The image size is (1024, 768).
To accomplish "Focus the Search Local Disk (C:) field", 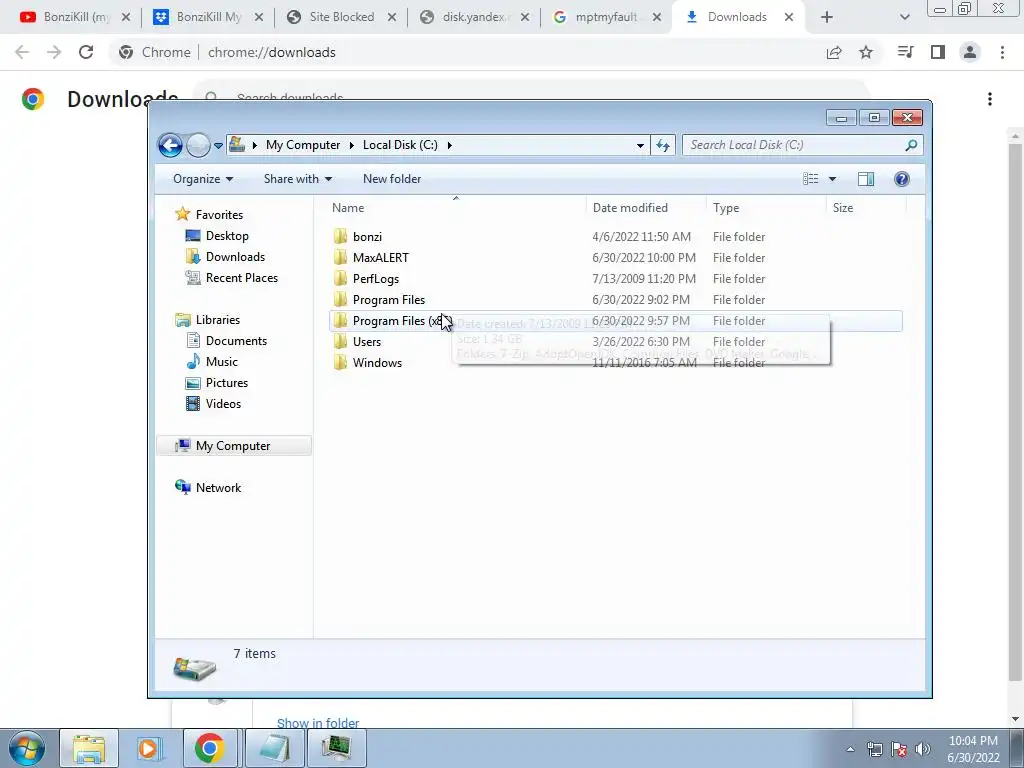I will click(x=802, y=145).
